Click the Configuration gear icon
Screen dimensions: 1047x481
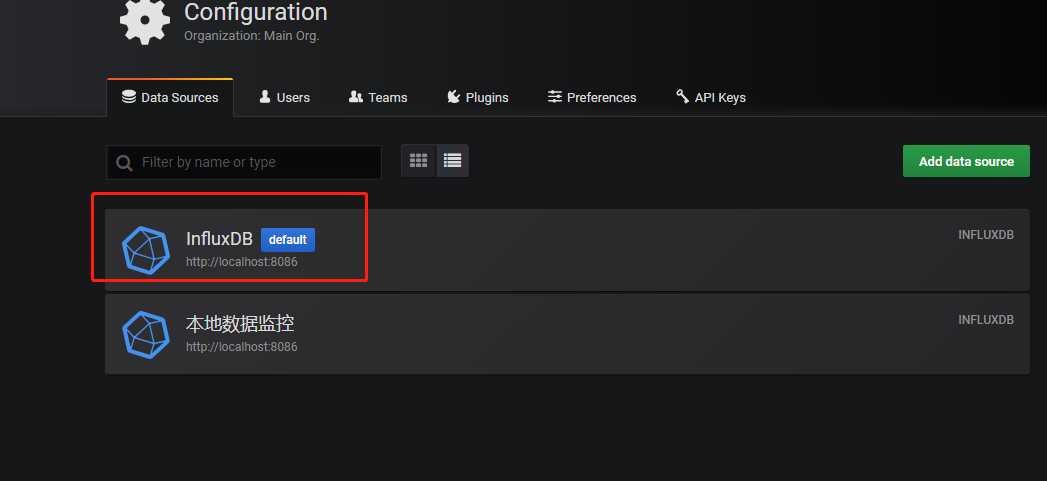(x=145, y=20)
